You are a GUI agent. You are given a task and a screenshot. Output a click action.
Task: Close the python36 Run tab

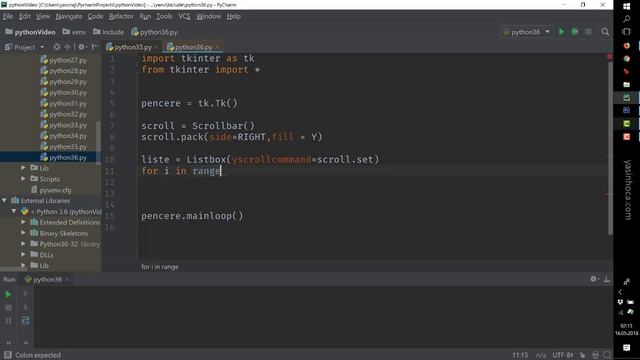point(67,280)
